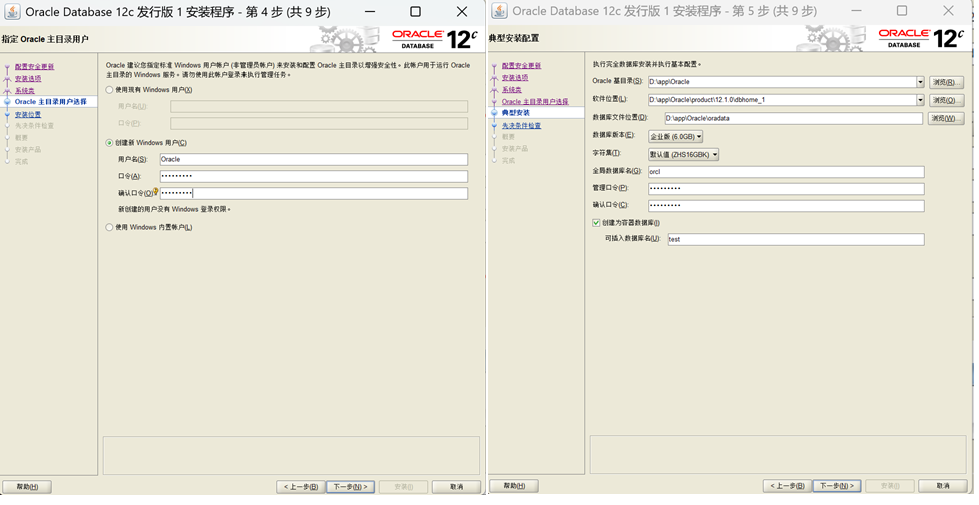
Task: Maximize the step 4 installer window
Action: (x=415, y=11)
